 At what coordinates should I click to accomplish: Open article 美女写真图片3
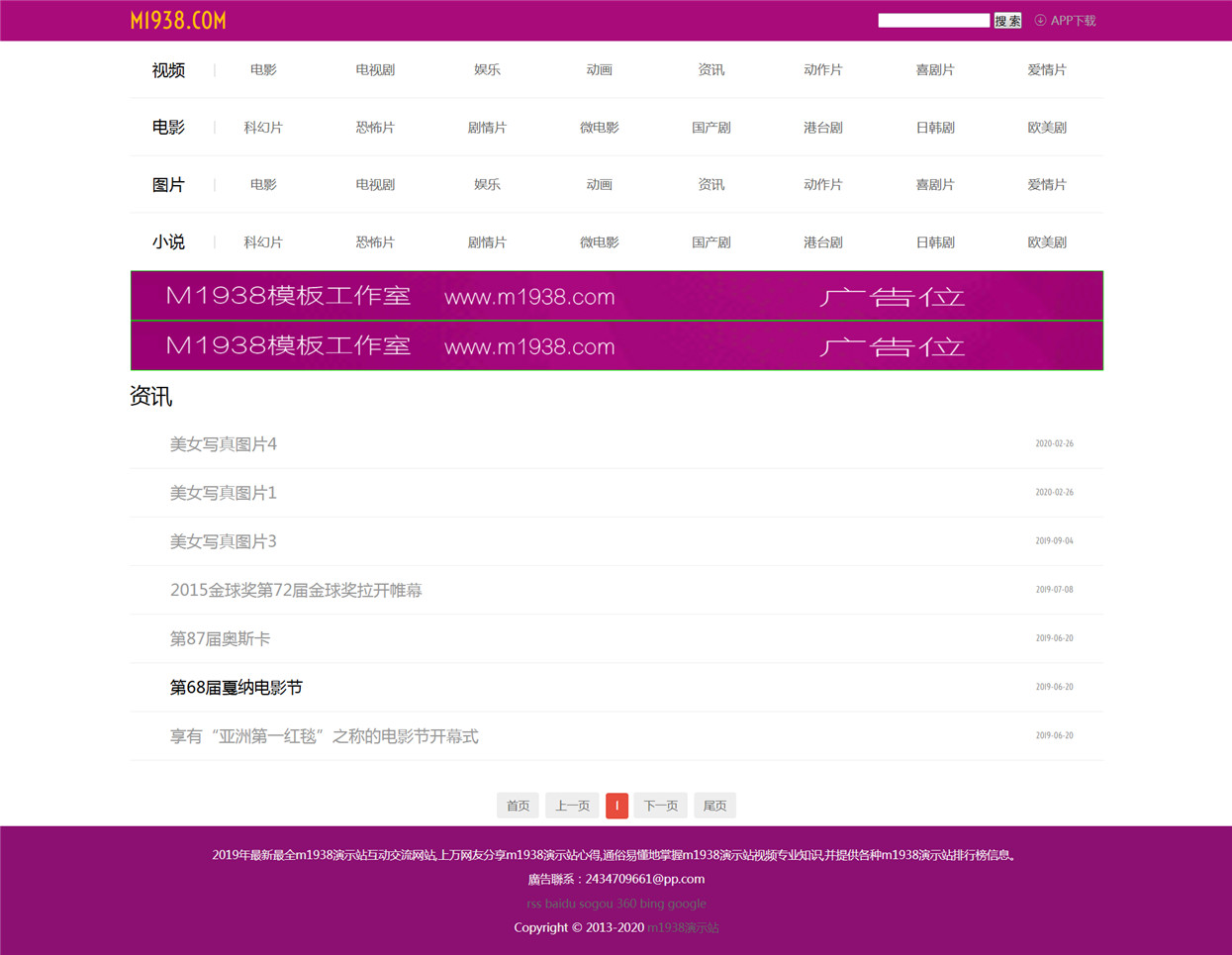pyautogui.click(x=224, y=541)
